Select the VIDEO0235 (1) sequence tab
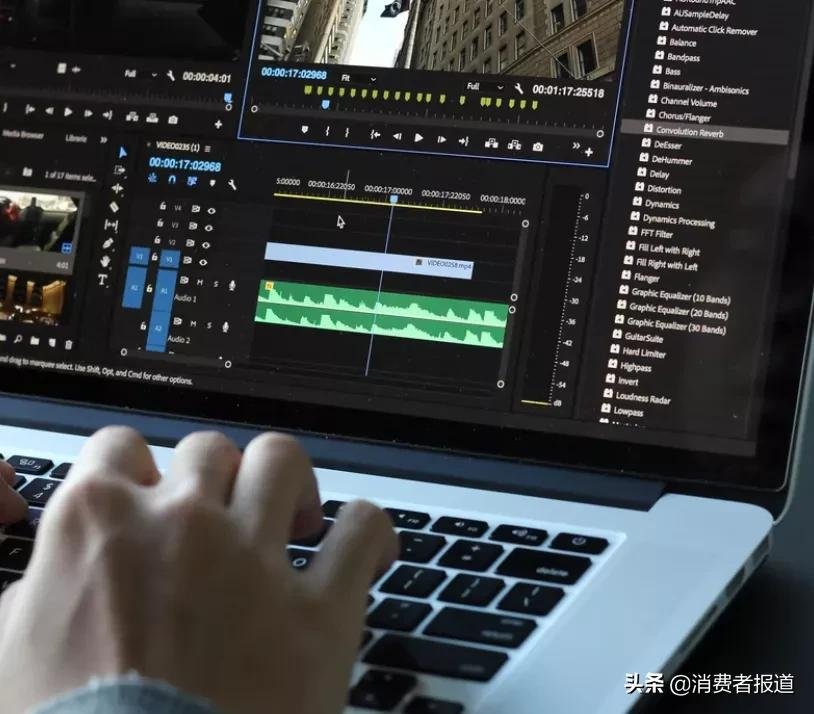The image size is (814, 714). (x=178, y=146)
